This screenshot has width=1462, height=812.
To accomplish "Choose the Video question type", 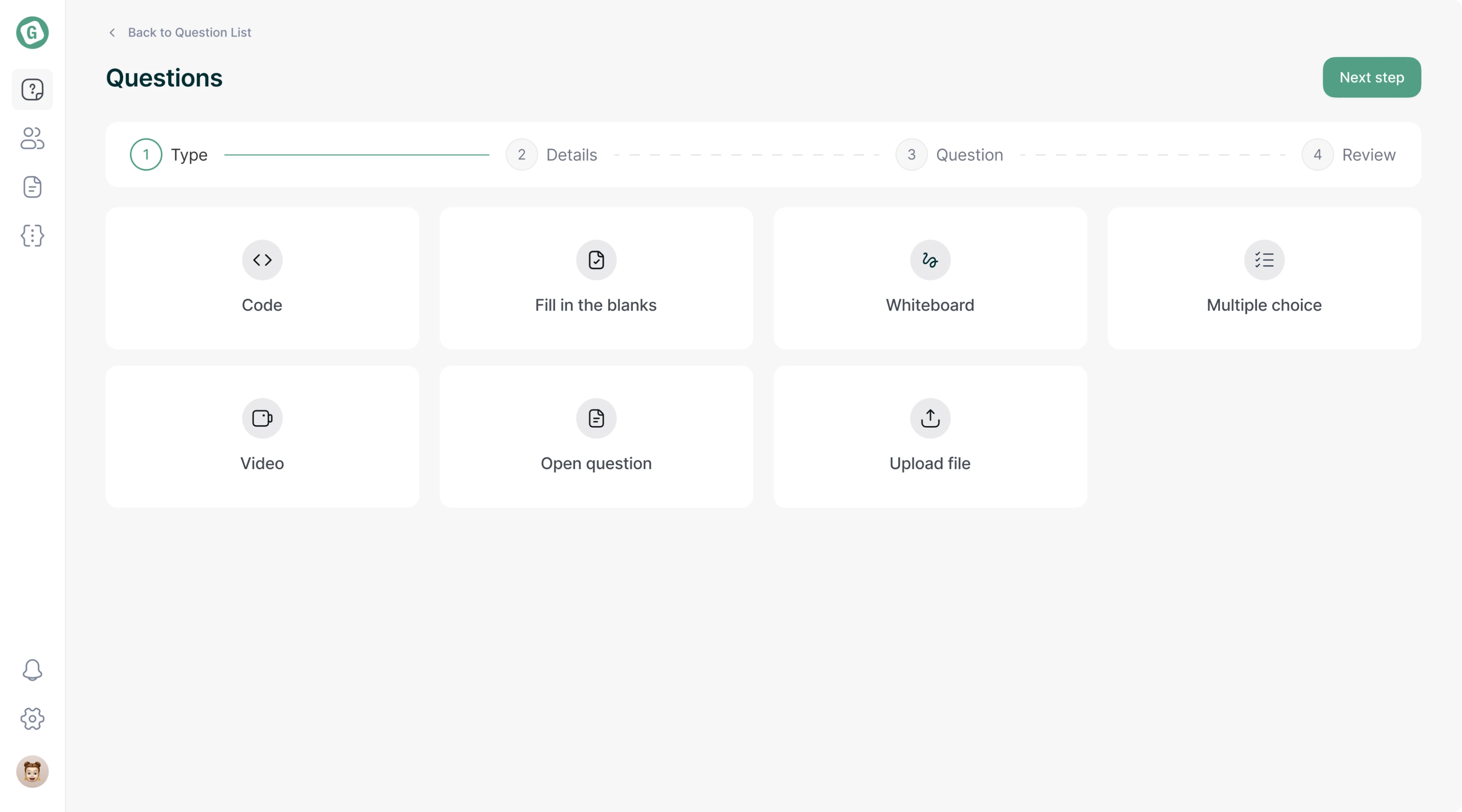I will coord(261,436).
